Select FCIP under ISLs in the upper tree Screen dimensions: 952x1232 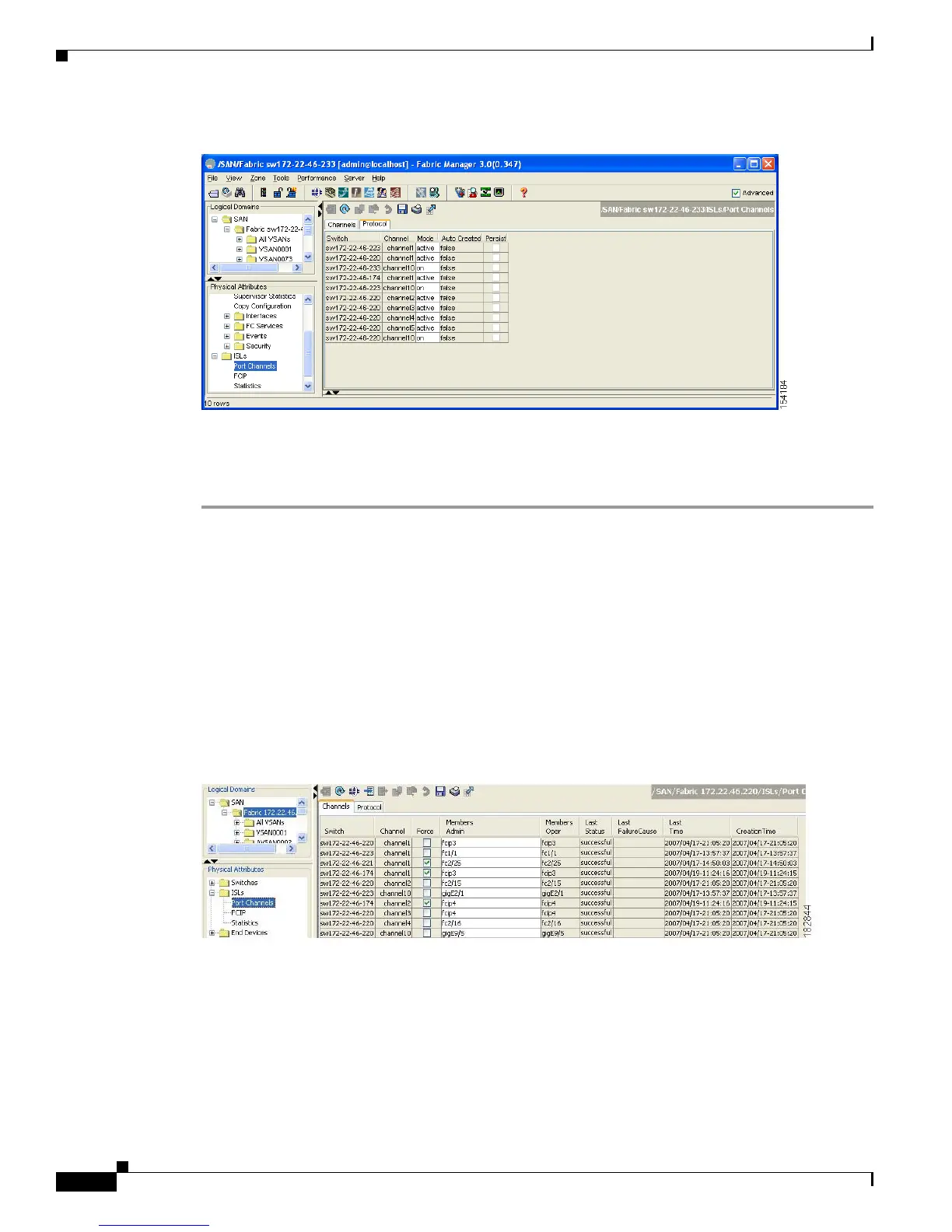tap(240, 376)
